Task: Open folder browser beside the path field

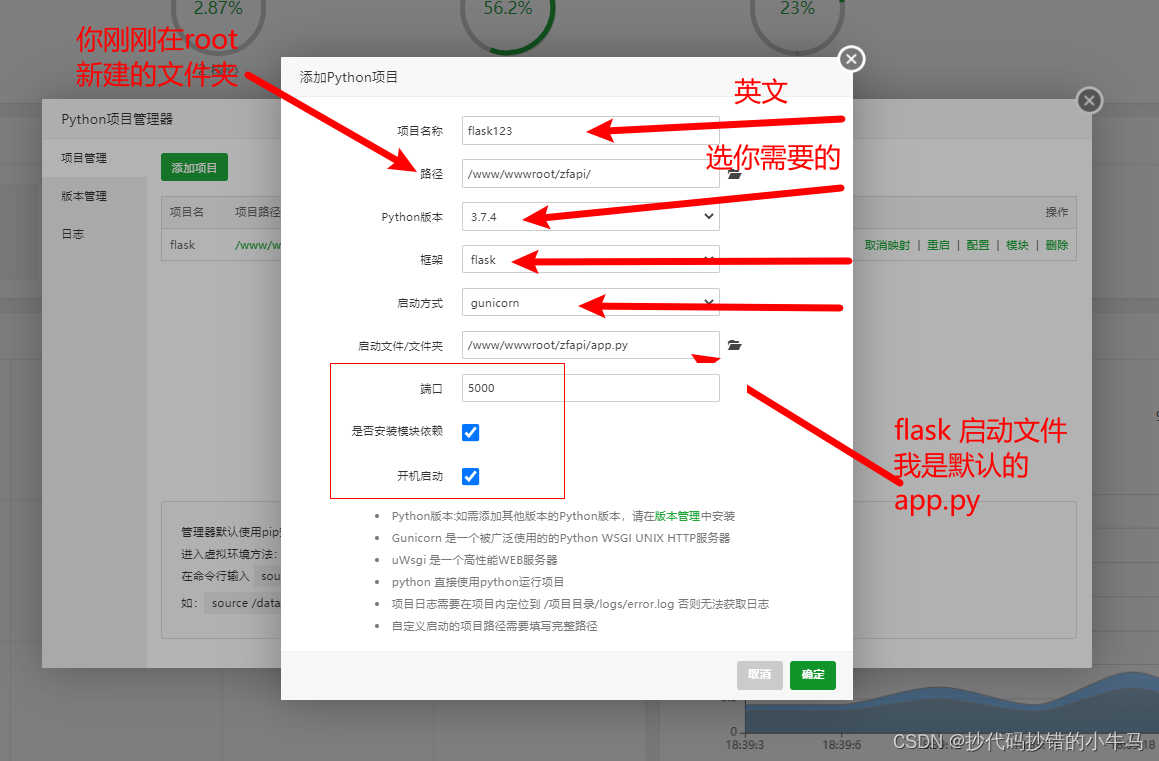Action: click(734, 174)
